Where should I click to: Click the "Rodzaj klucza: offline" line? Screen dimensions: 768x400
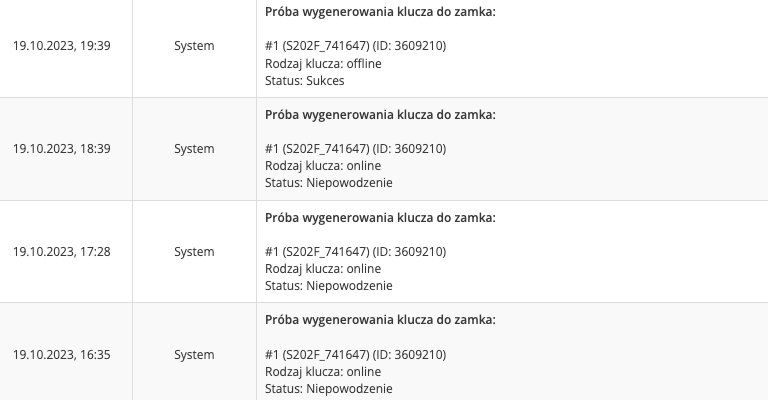[323, 63]
